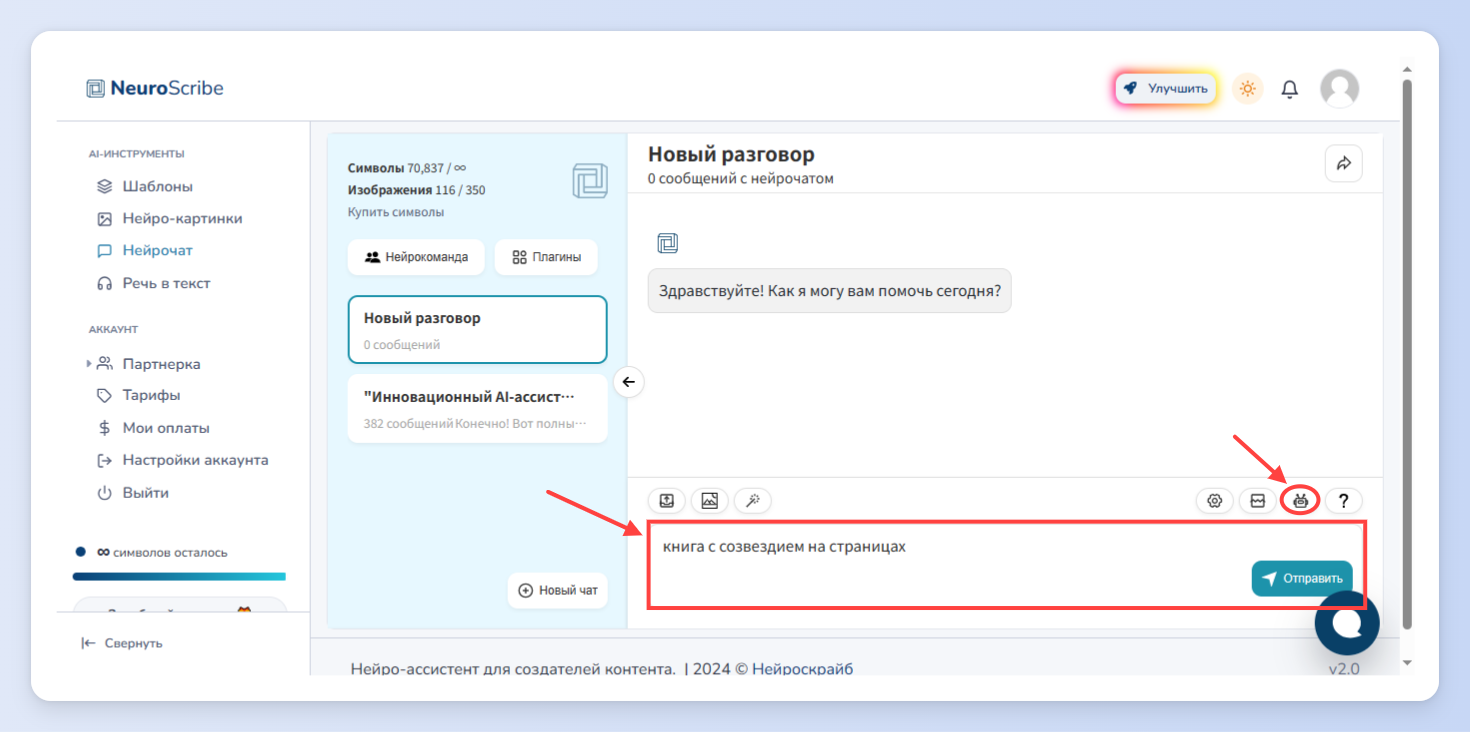
Task: Click the symbols remaining progress bar
Action: (179, 576)
